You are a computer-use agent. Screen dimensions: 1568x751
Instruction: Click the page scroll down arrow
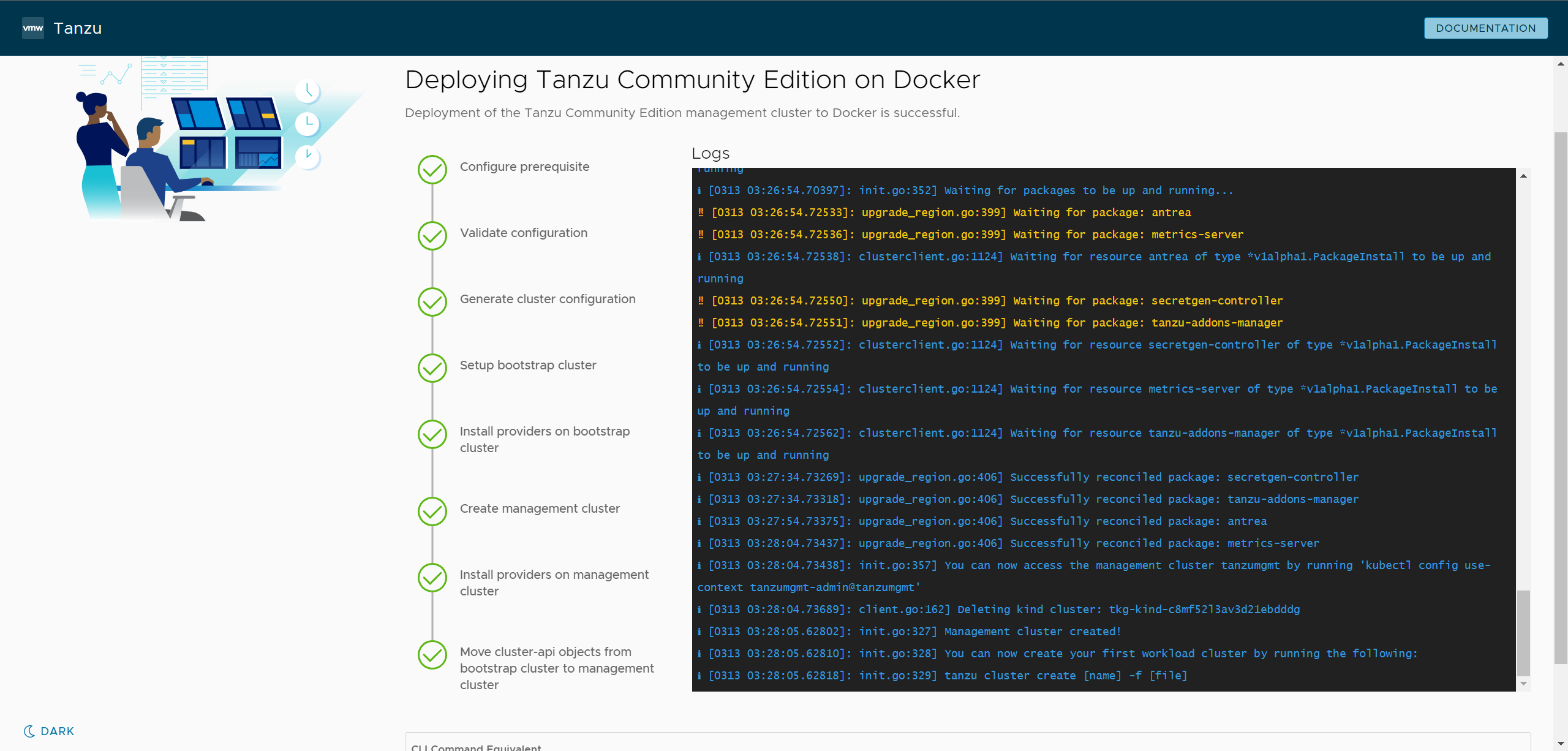click(x=1561, y=744)
